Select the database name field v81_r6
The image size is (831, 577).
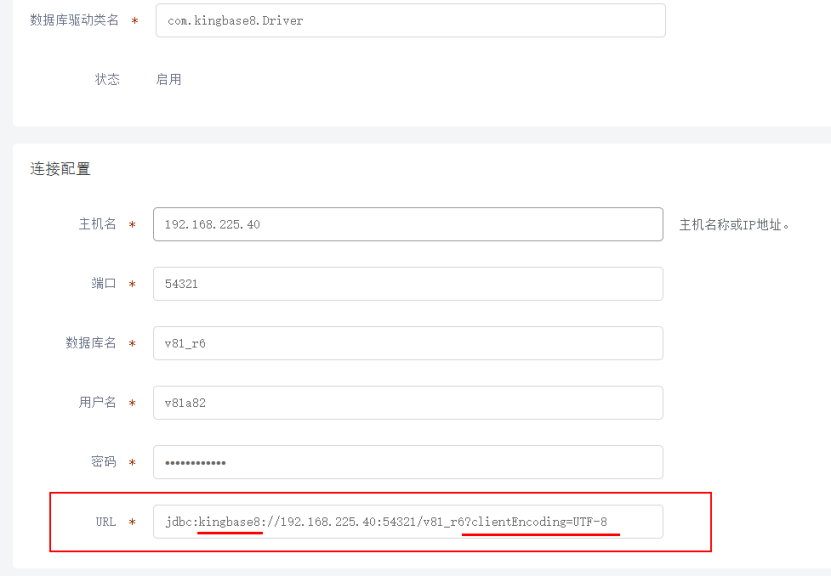pos(408,343)
